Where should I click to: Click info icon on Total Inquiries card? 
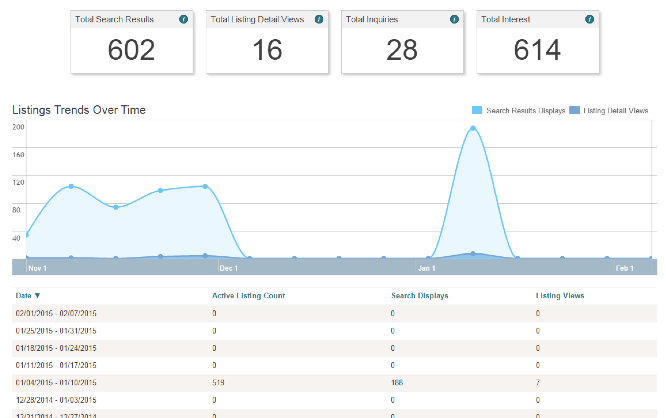click(454, 19)
